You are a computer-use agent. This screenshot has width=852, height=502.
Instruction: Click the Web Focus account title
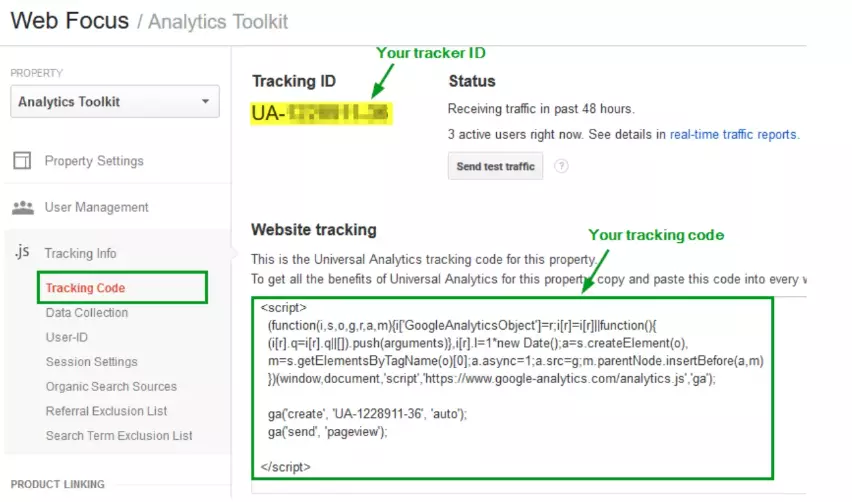click(x=70, y=21)
